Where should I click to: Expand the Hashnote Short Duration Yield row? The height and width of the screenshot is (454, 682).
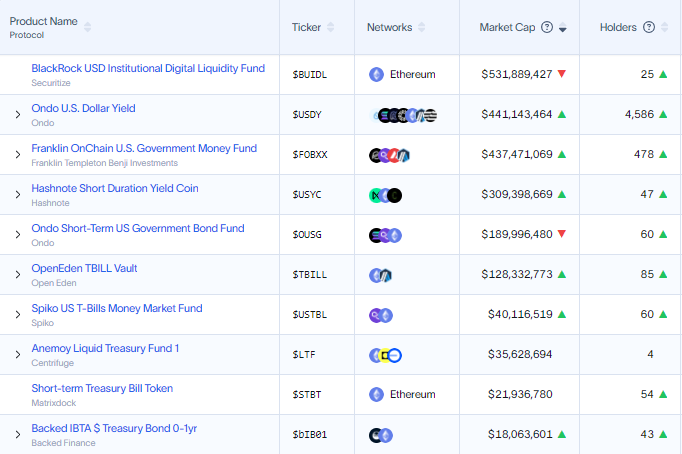[x=17, y=195]
